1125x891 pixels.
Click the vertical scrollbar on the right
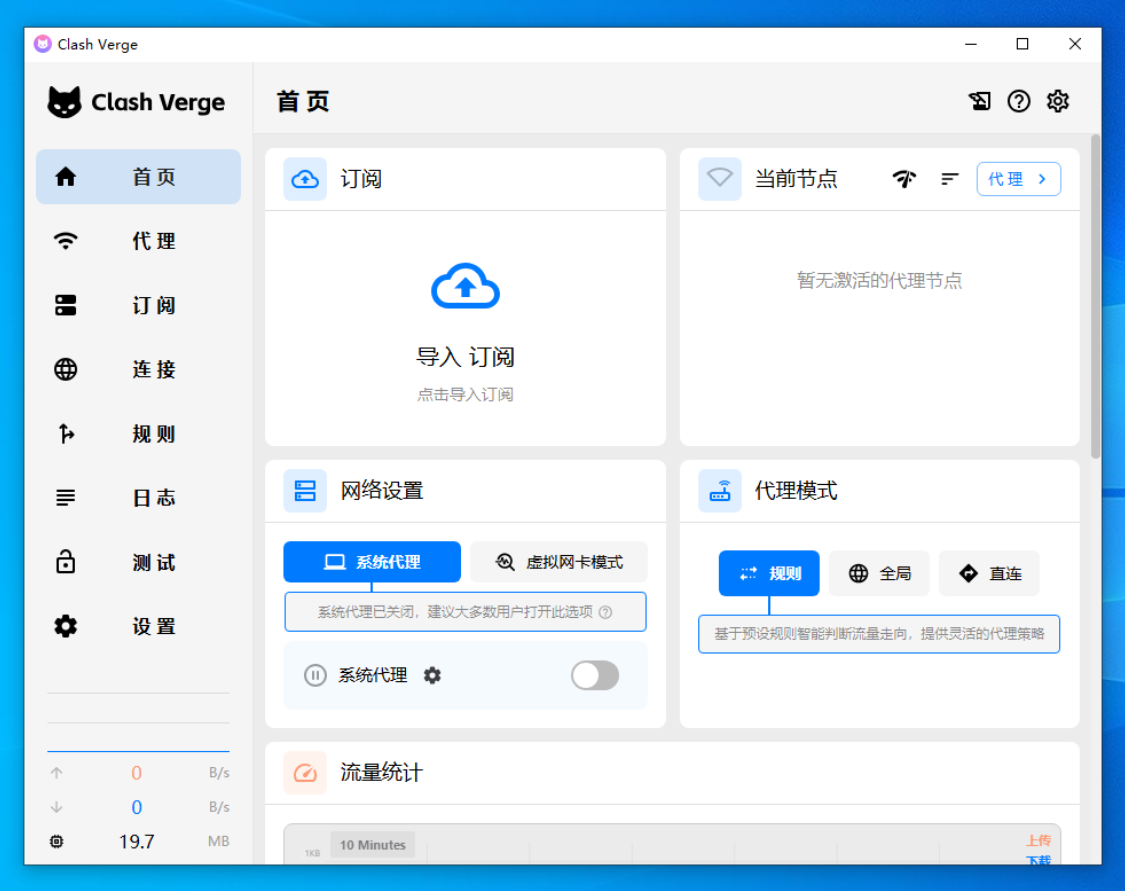pyautogui.click(x=1095, y=300)
